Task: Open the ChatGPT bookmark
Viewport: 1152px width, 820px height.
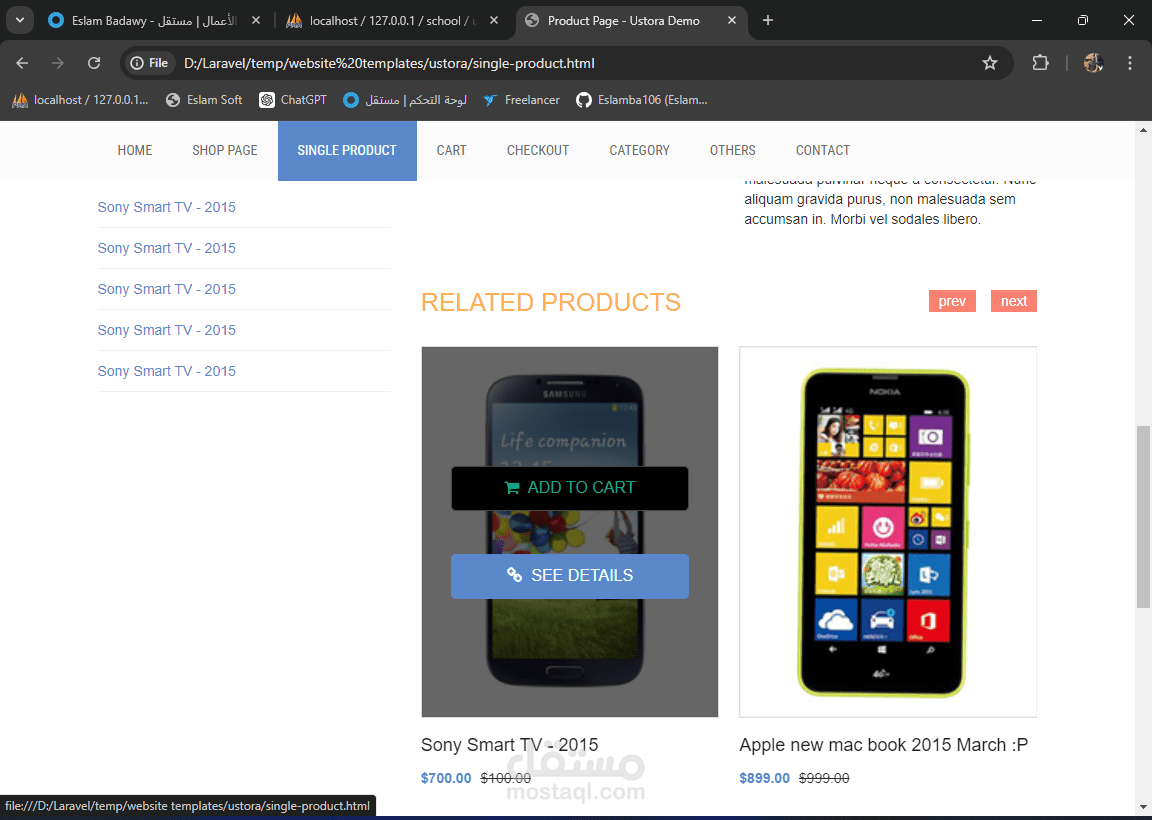Action: (x=292, y=100)
